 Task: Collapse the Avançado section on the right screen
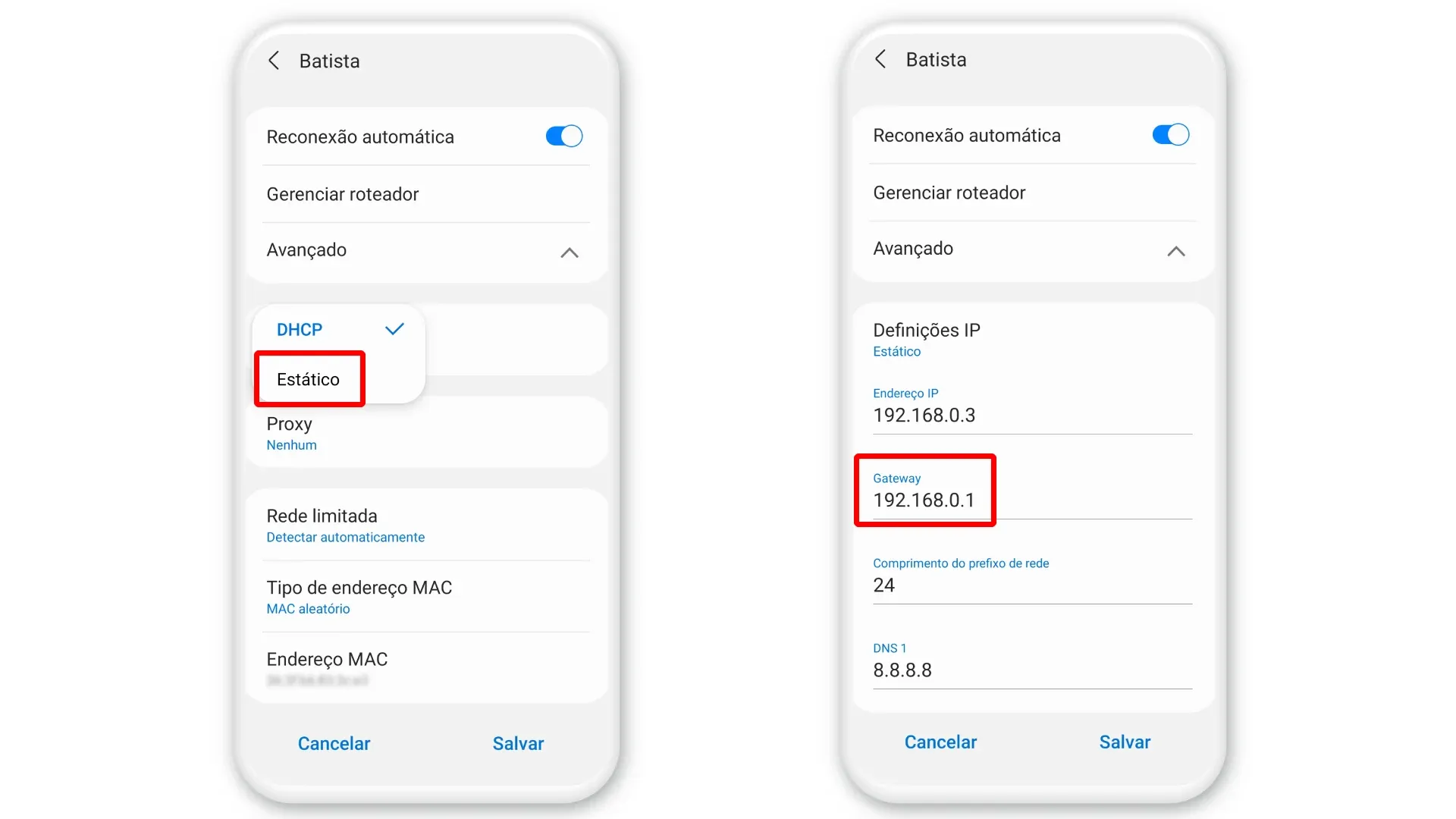1176,251
